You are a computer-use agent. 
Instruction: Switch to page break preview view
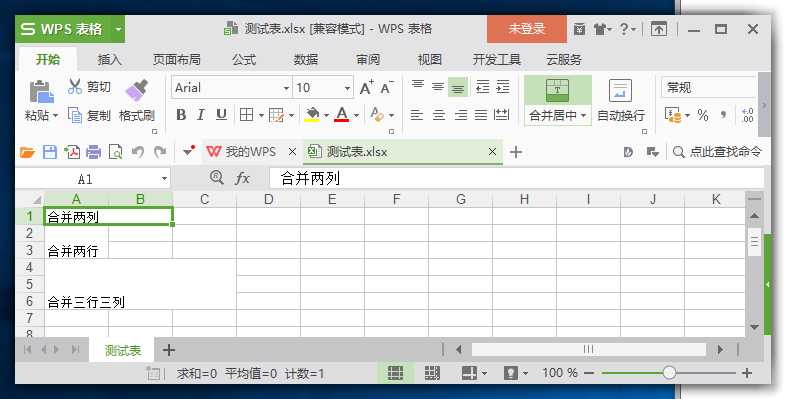[432, 373]
